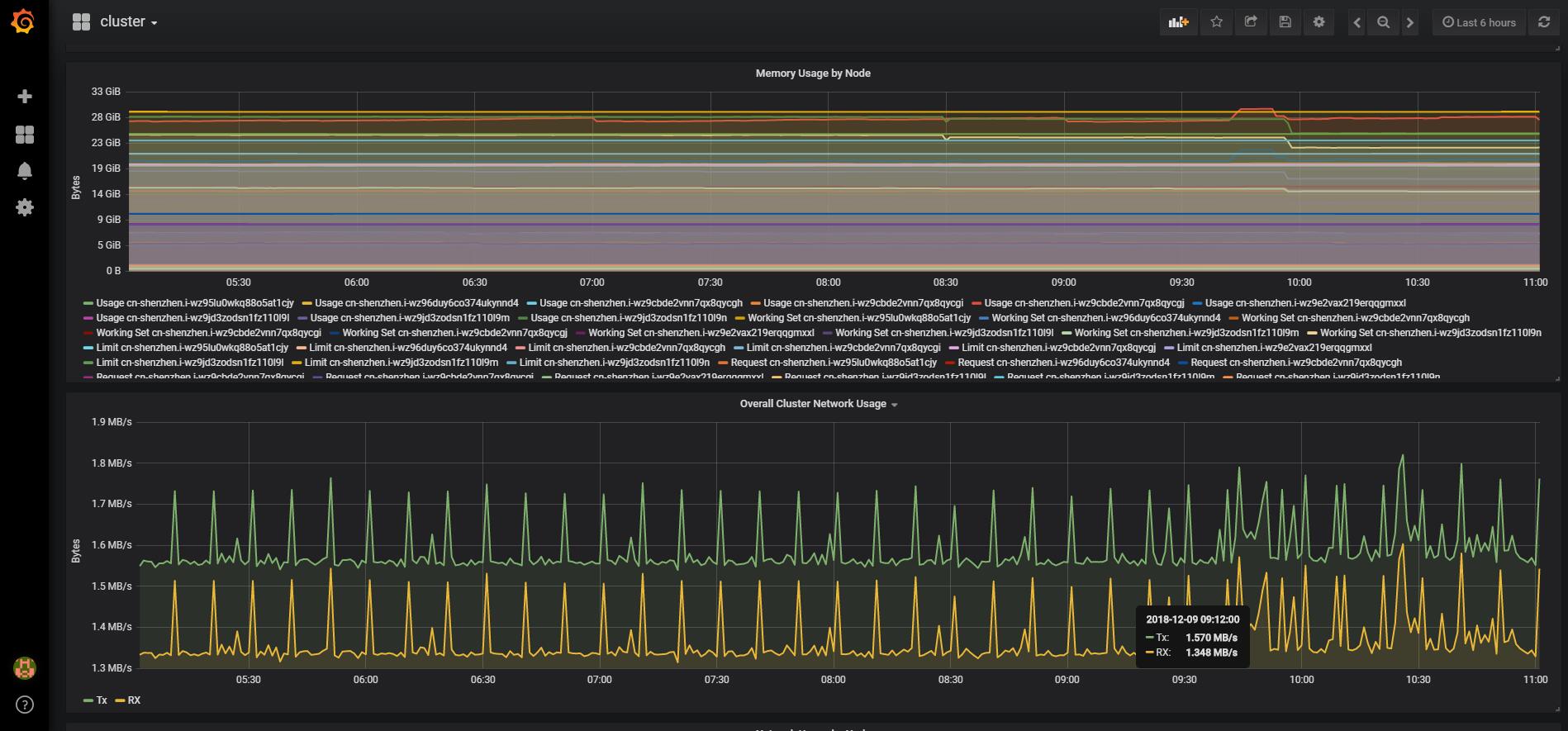Zoom out the time range with the magnifier

[1383, 22]
